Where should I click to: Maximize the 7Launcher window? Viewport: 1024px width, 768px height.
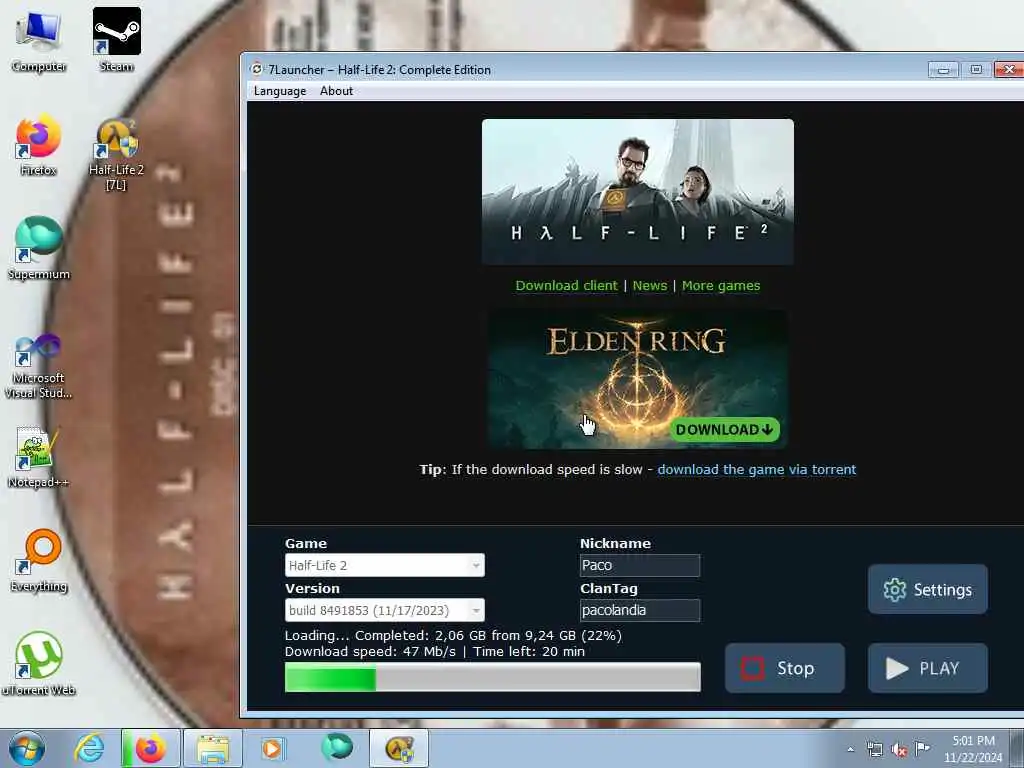pos(976,69)
